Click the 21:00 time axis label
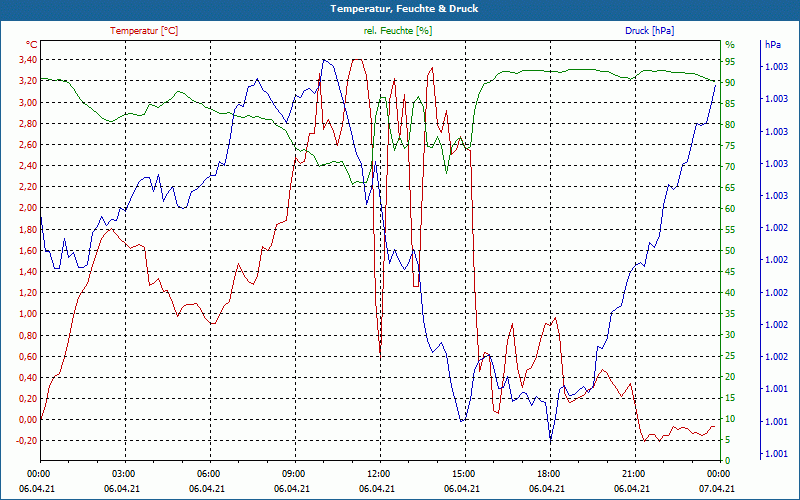Image resolution: width=800 pixels, height=500 pixels. click(x=634, y=473)
